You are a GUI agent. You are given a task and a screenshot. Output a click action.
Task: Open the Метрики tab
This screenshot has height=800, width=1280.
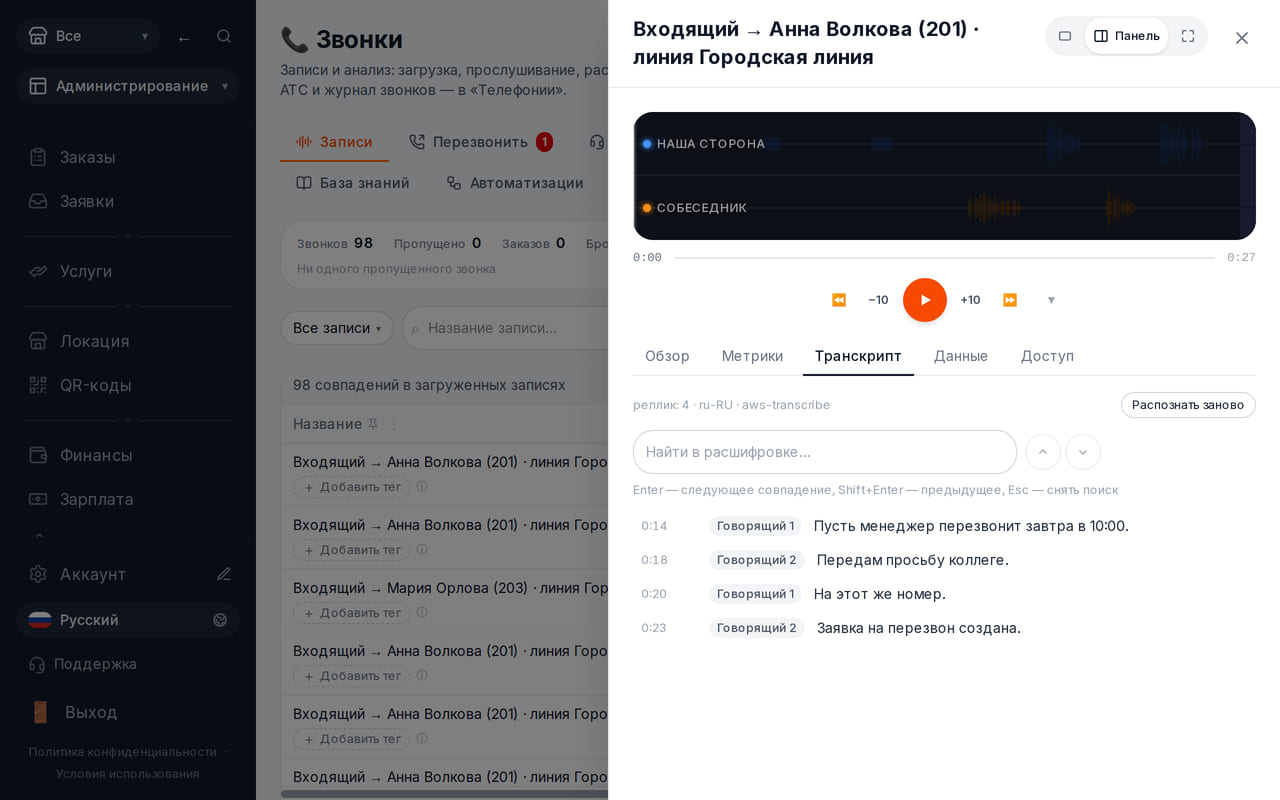pyautogui.click(x=752, y=356)
